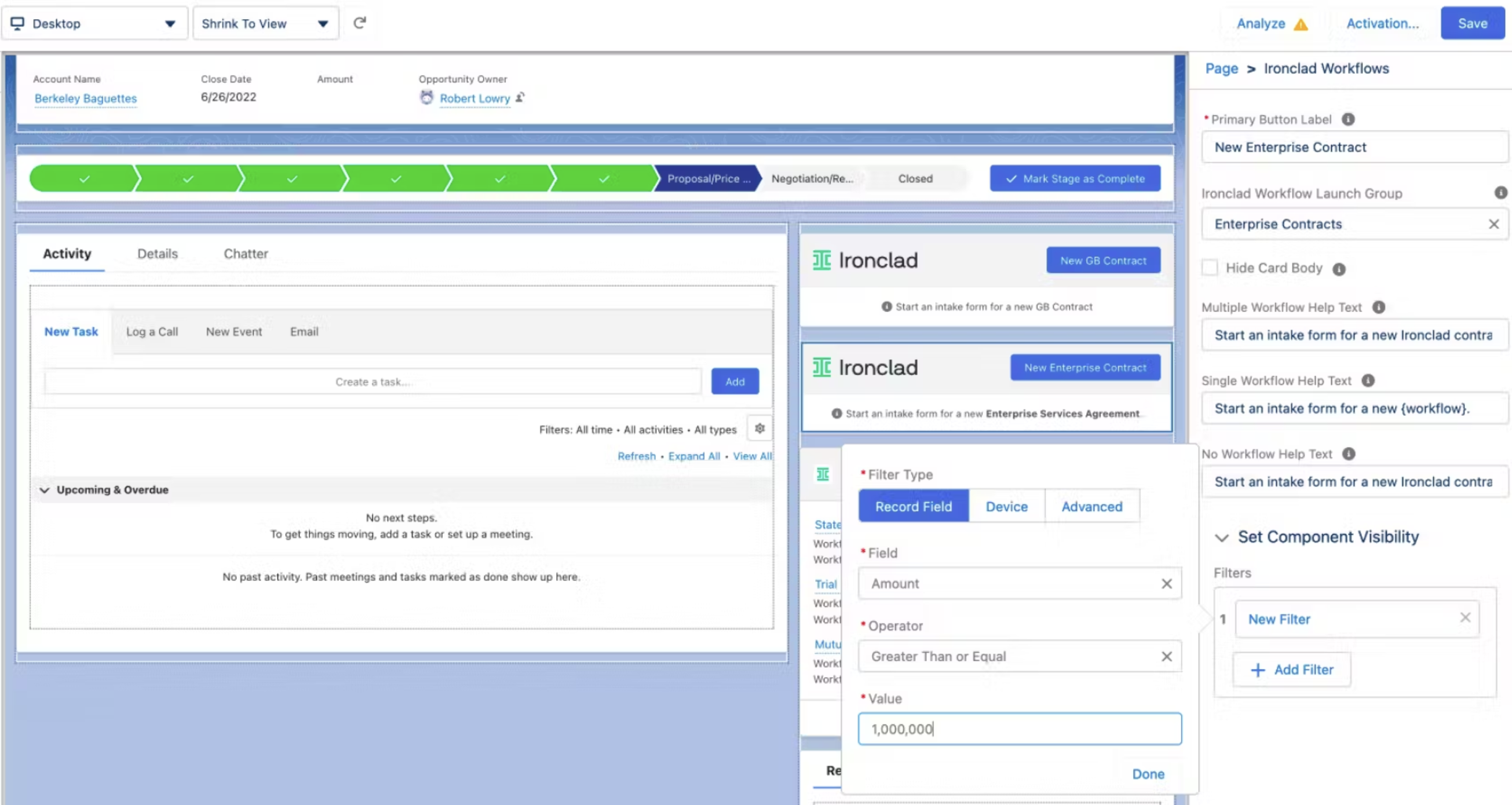
Task: Click the Save button
Action: coord(1472,24)
